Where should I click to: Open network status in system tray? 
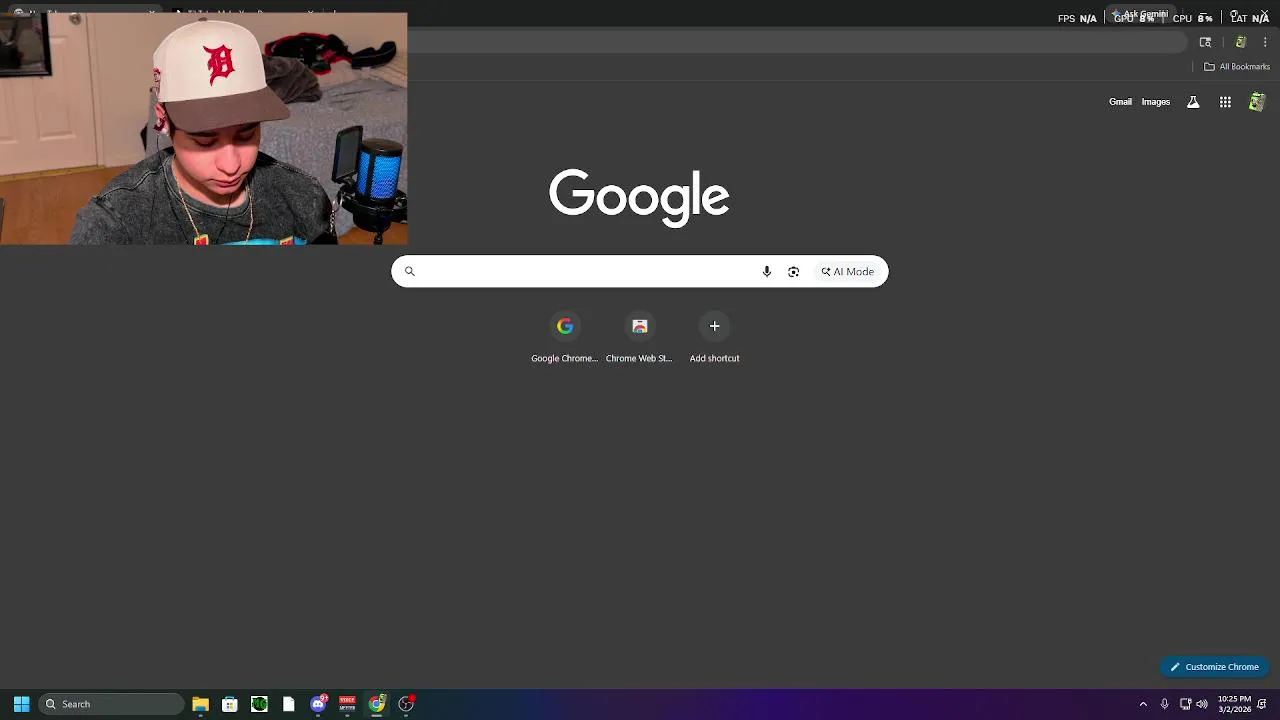1185,704
